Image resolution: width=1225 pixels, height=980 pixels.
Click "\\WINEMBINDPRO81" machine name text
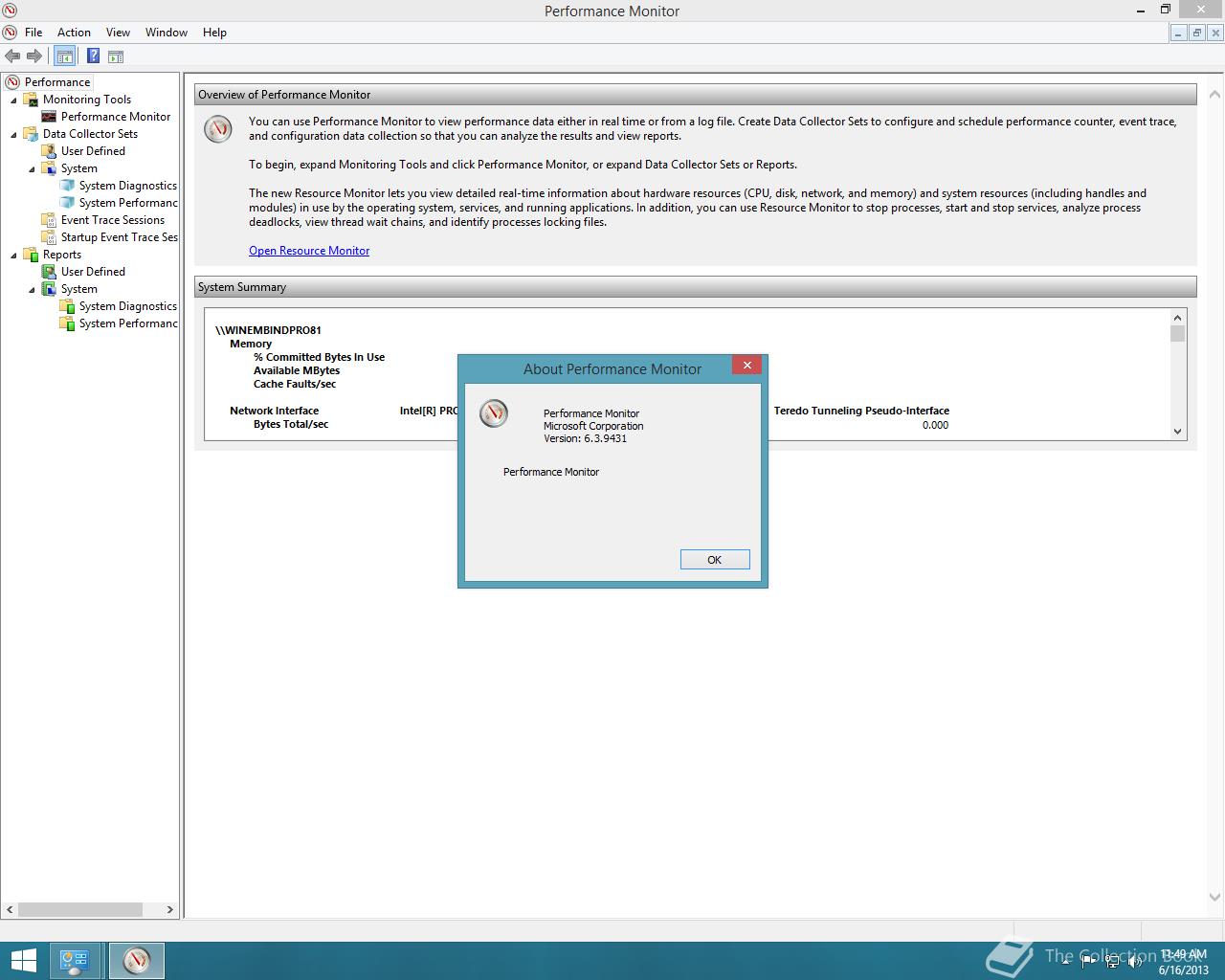click(268, 330)
